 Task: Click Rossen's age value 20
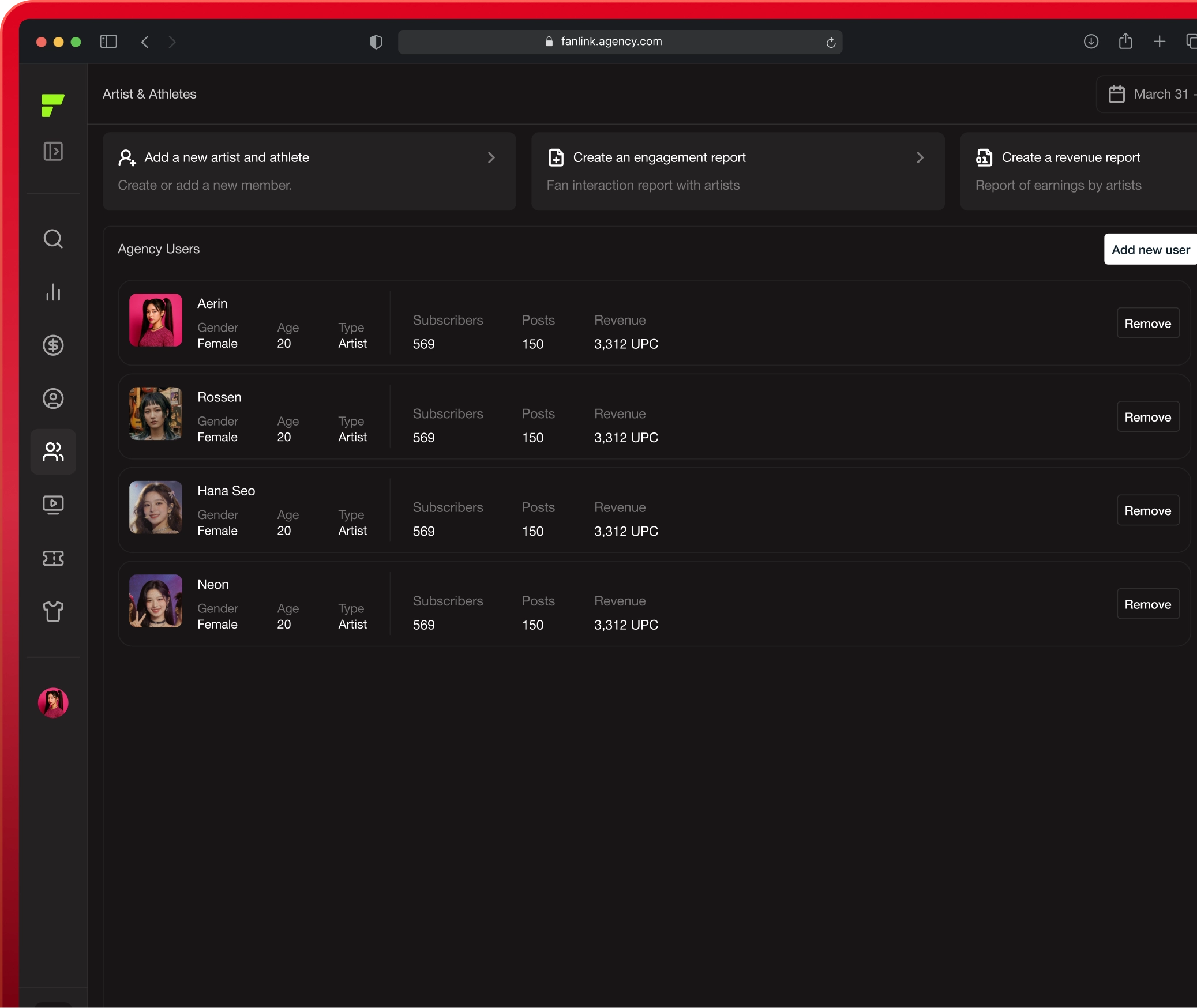[x=284, y=437]
